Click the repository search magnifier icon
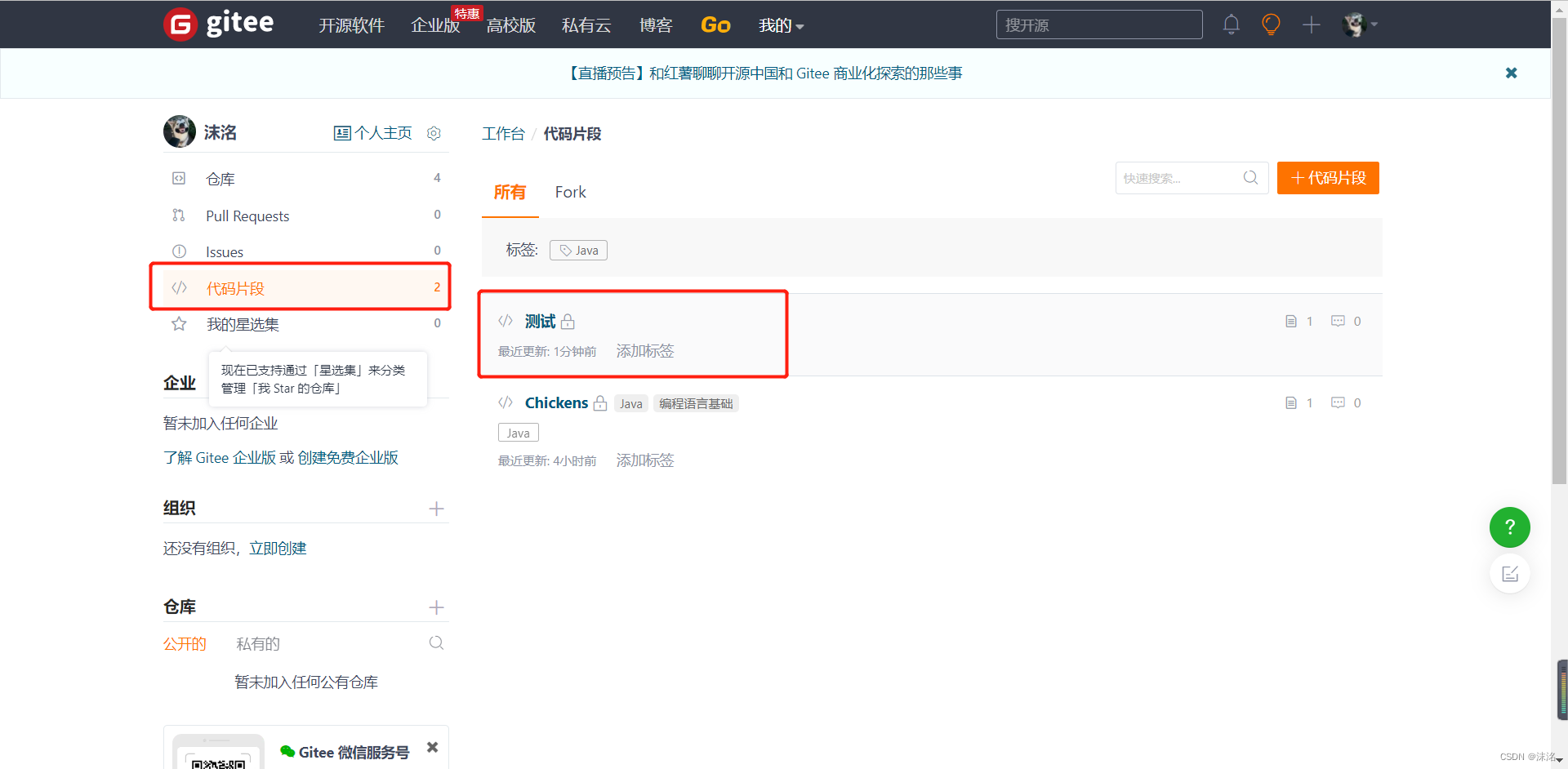1568x769 pixels. tap(436, 642)
